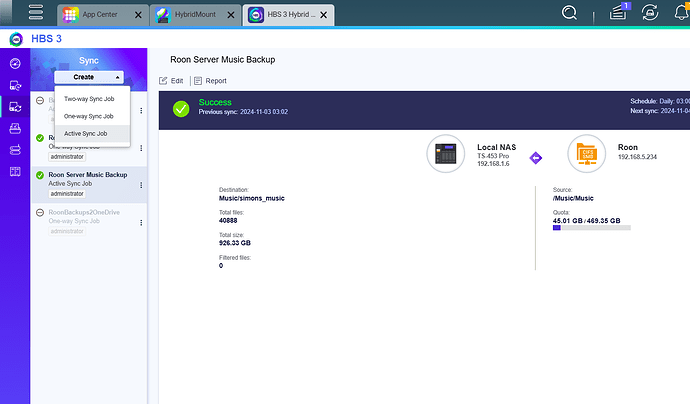
Task: Open the Sync sidebar icon
Action: pyautogui.click(x=15, y=107)
